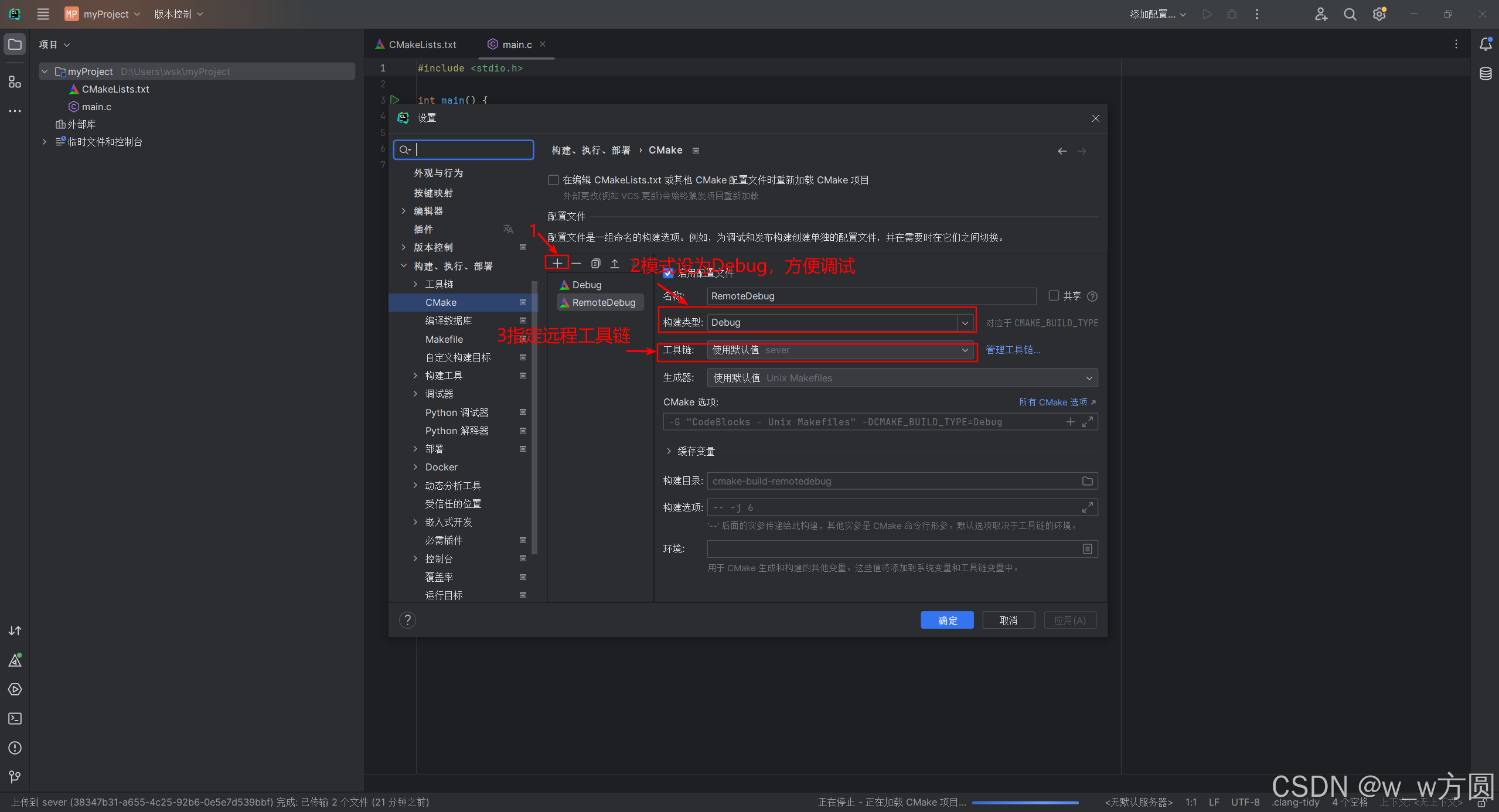
Task: Enable reload on editing CMakeLists.txt
Action: point(553,180)
